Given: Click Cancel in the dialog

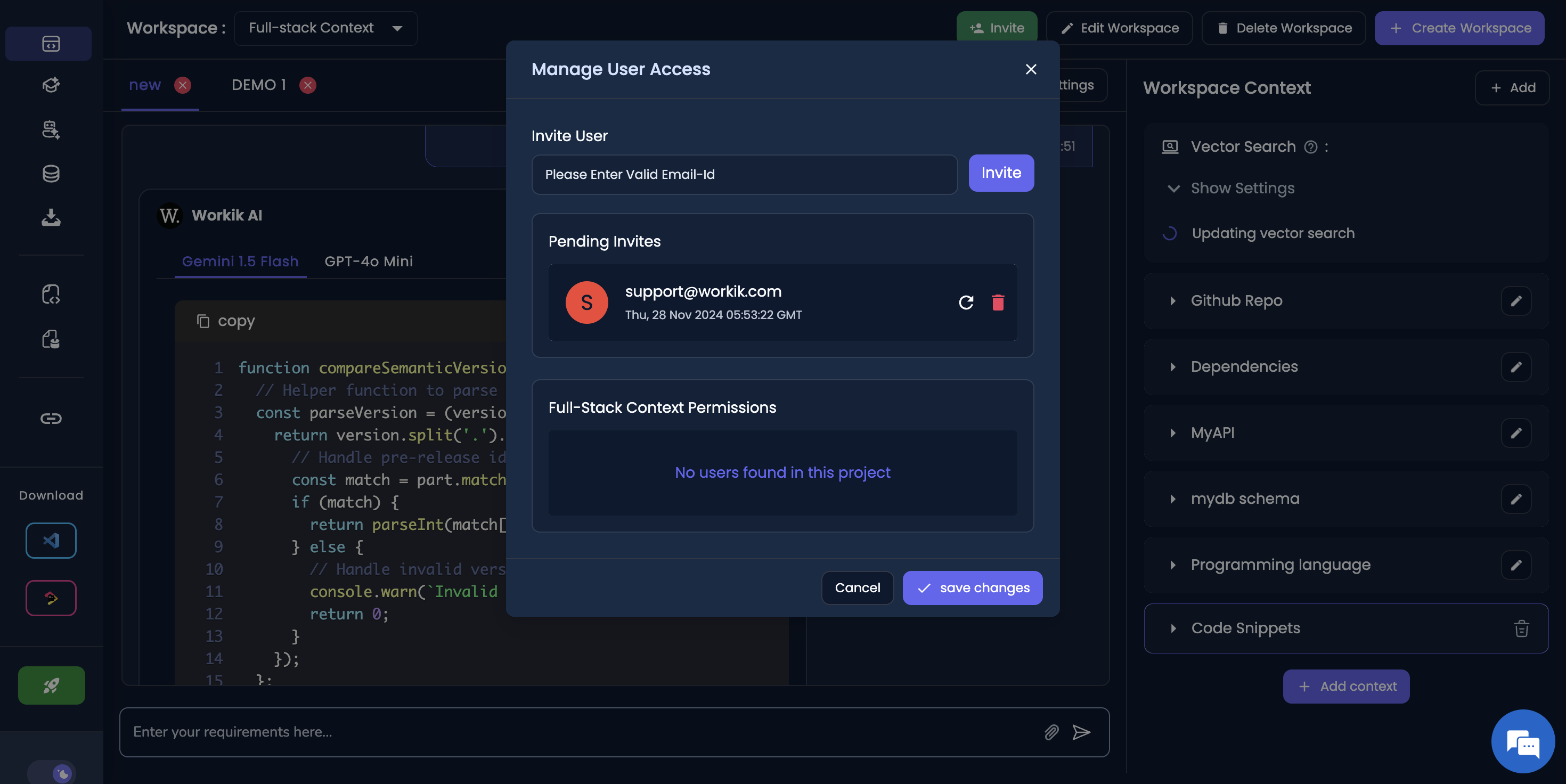Looking at the screenshot, I should point(857,587).
